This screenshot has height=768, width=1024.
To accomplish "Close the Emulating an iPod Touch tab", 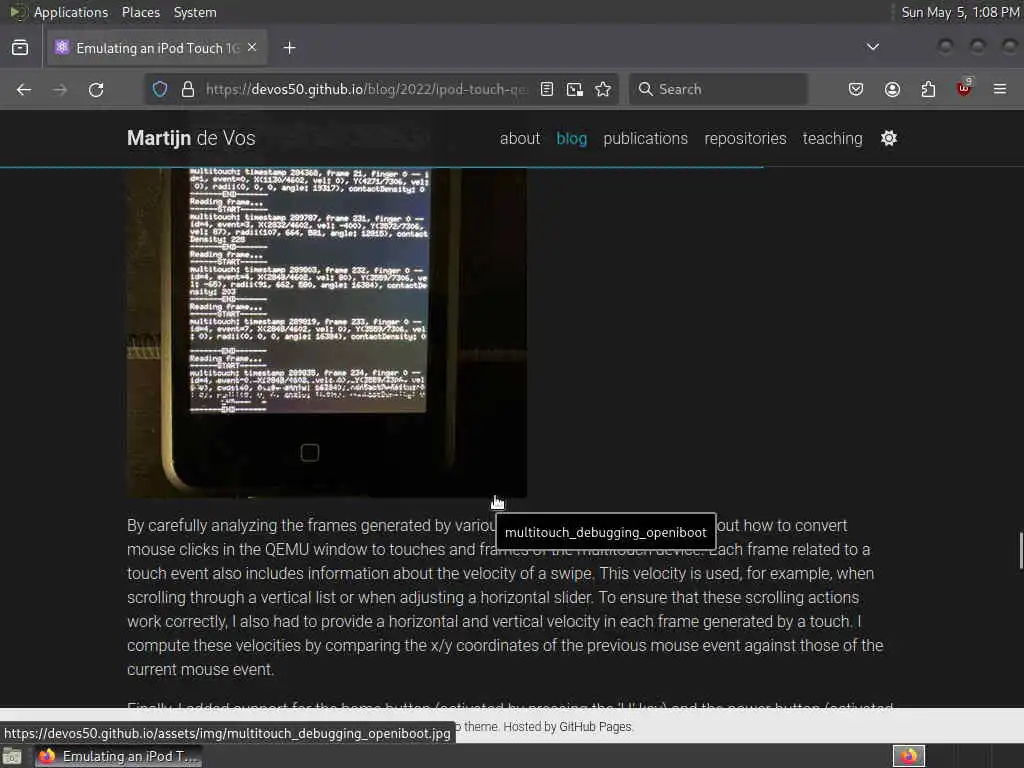I will tap(252, 48).
